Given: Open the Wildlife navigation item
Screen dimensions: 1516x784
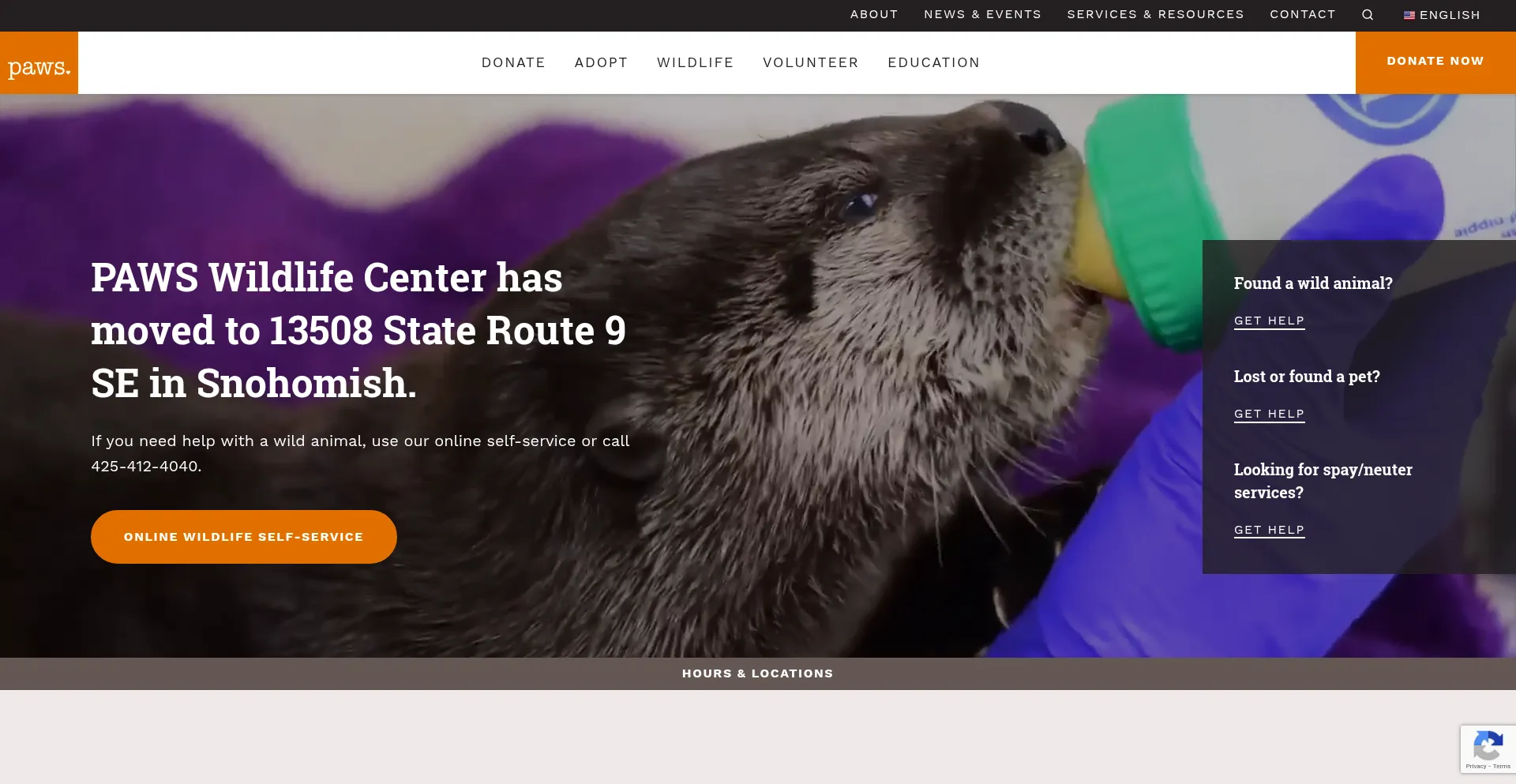Looking at the screenshot, I should pos(695,62).
